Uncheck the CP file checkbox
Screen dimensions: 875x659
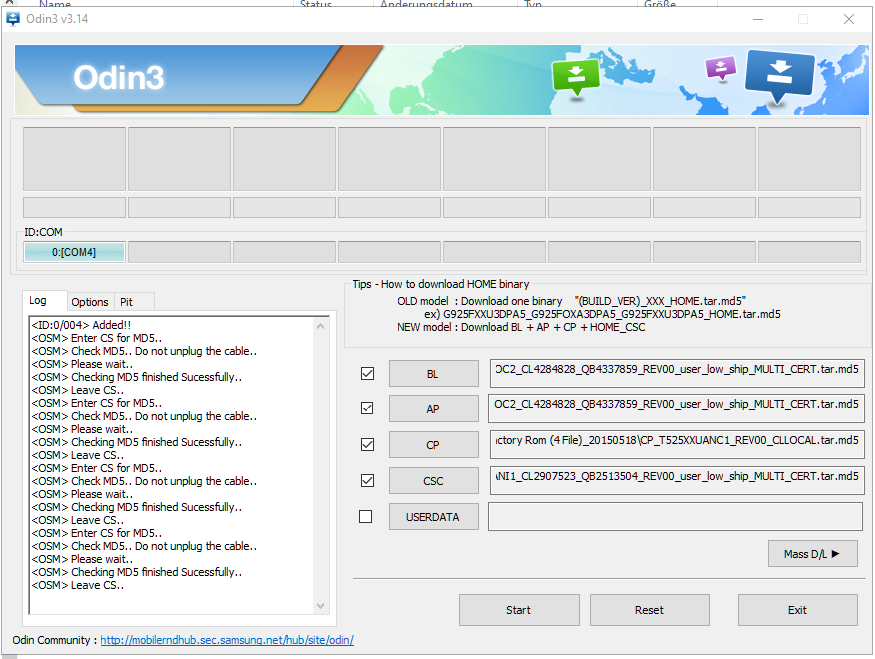click(x=367, y=445)
